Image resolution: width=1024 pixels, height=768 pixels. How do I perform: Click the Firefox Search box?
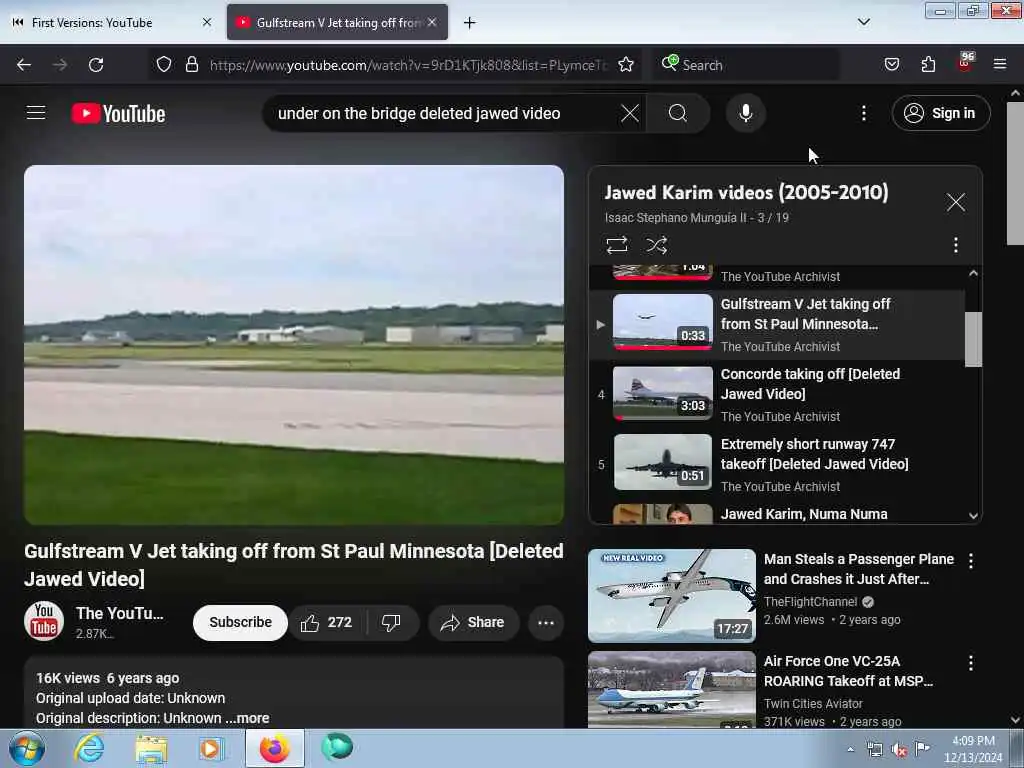click(x=744, y=65)
